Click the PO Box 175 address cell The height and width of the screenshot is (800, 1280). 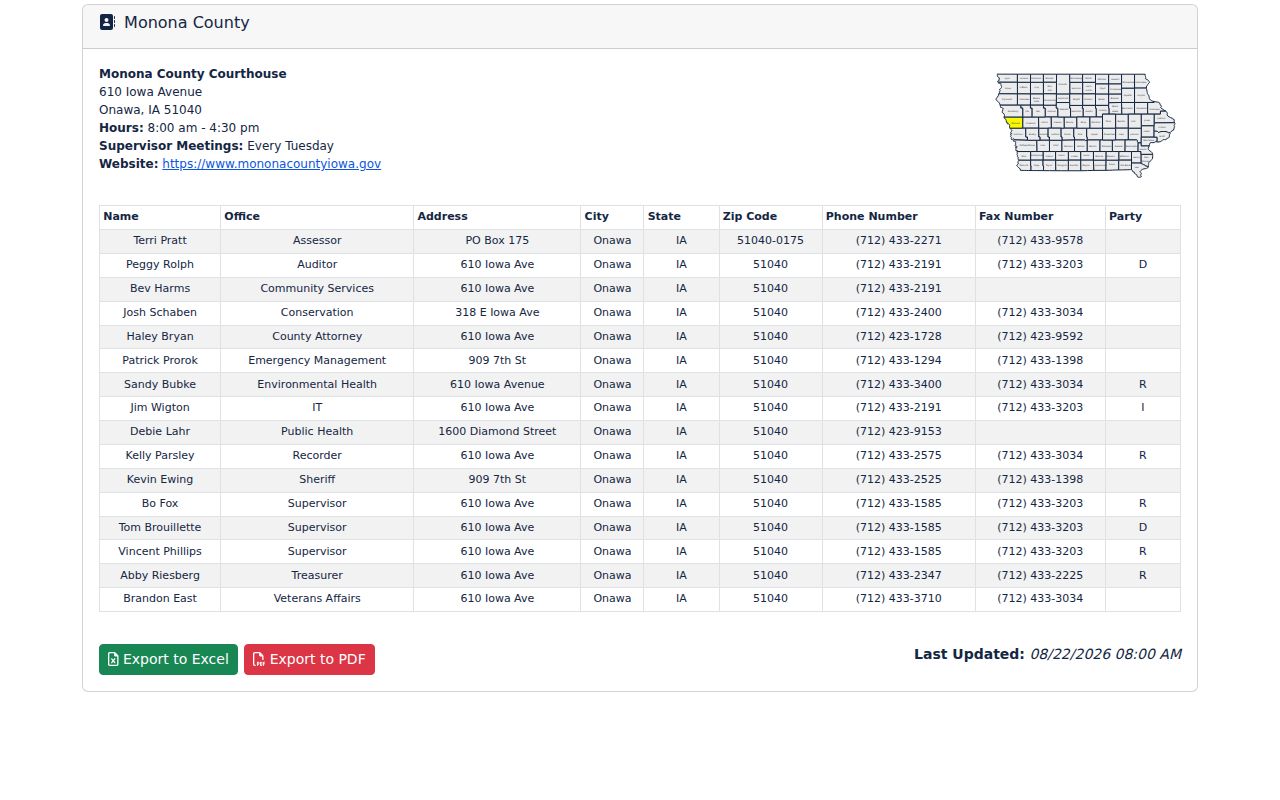(x=497, y=241)
